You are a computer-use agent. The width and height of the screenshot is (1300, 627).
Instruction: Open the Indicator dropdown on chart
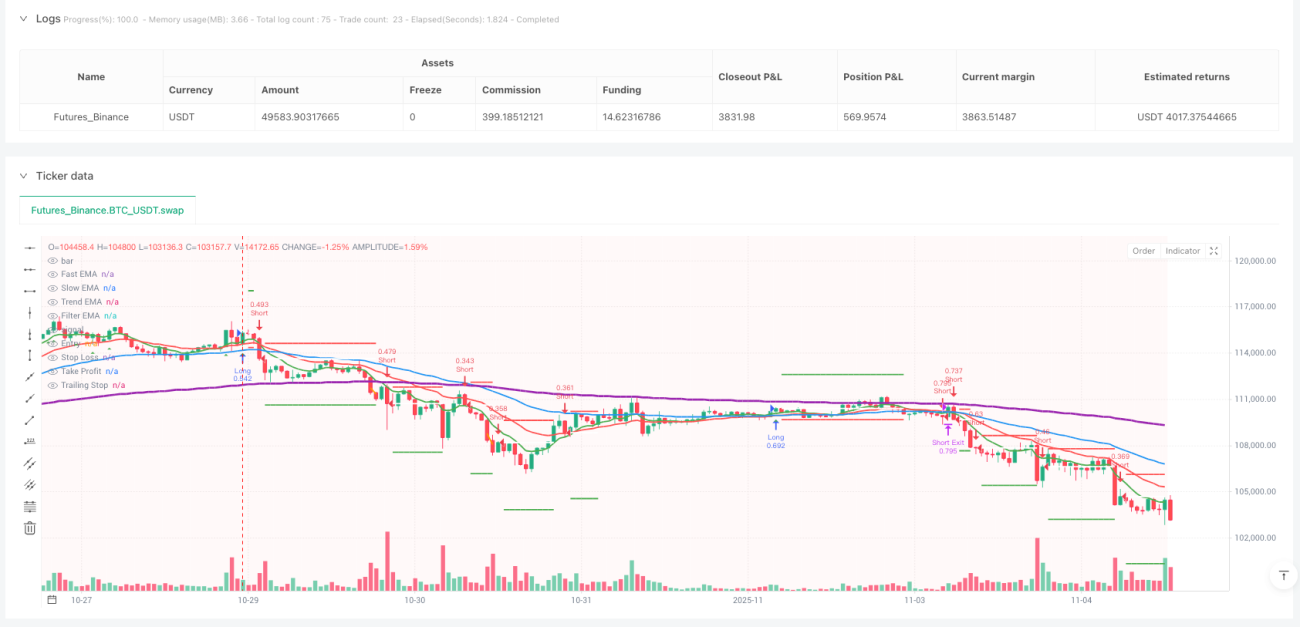[1182, 251]
